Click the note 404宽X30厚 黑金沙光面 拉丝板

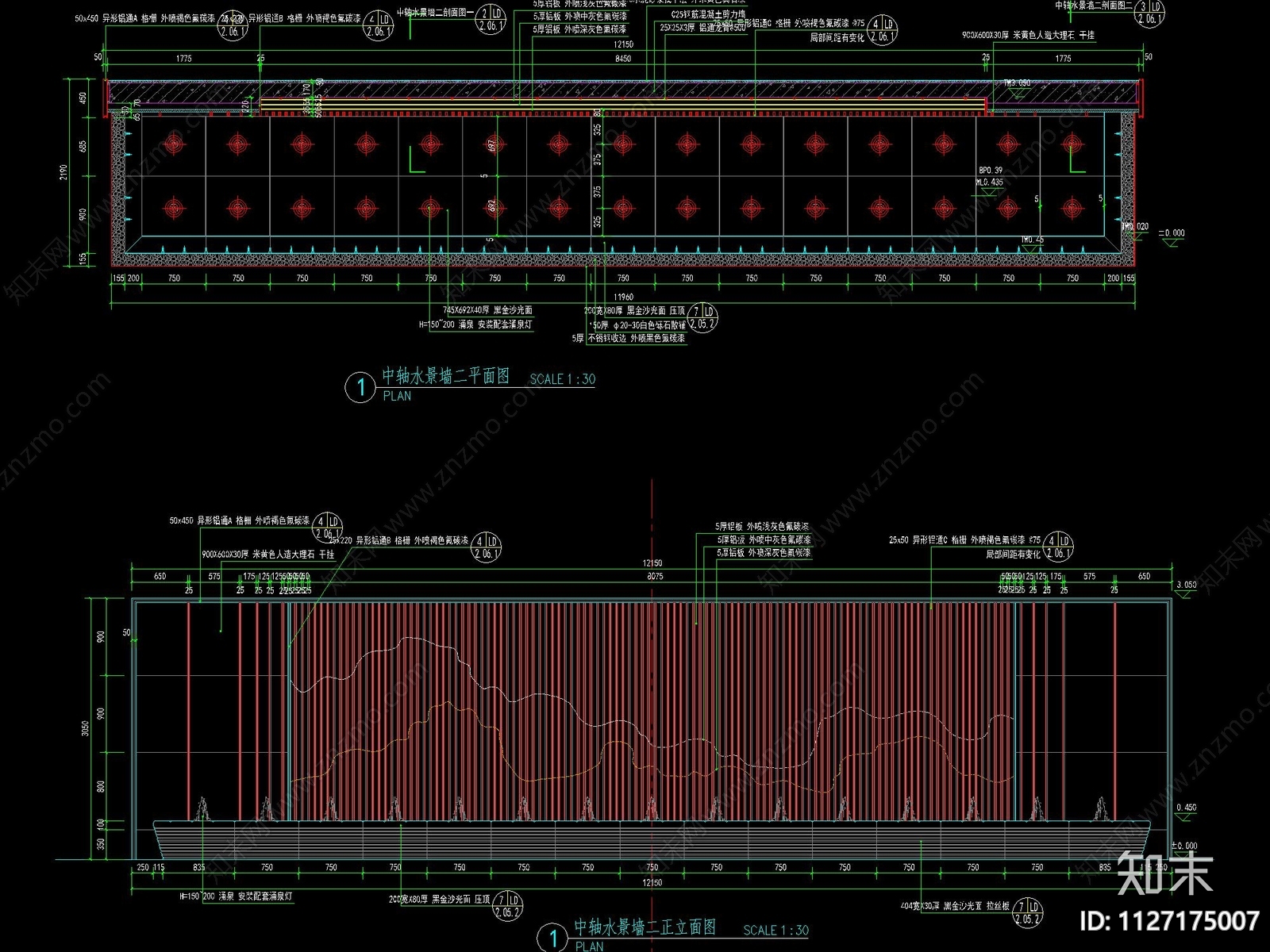(x=955, y=906)
